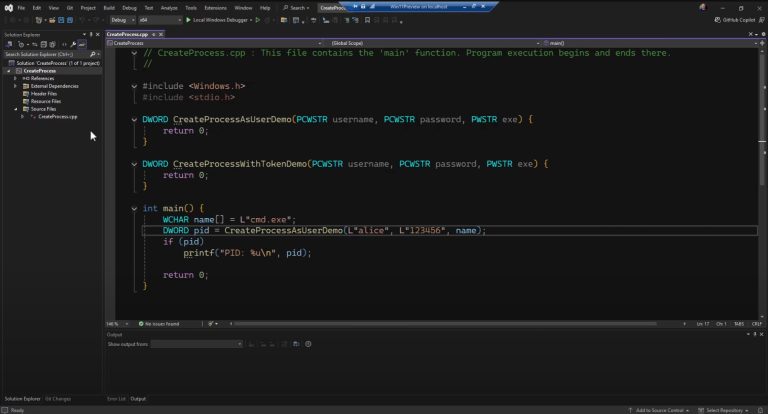Open the Build menu

tap(108, 7)
